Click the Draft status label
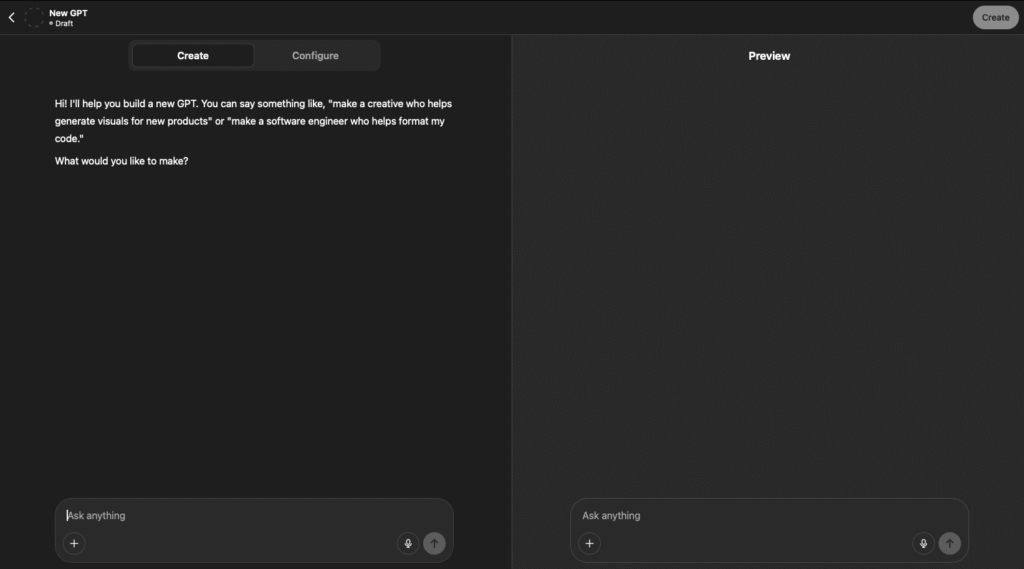Image resolution: width=1024 pixels, height=569 pixels. coord(64,23)
